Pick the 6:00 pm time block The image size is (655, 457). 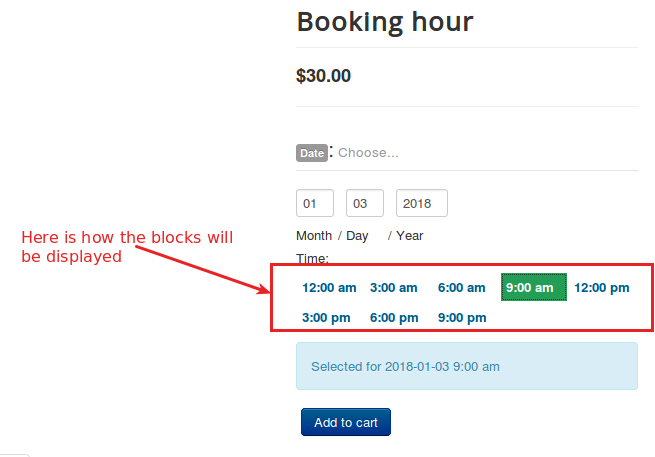pyautogui.click(x=394, y=318)
